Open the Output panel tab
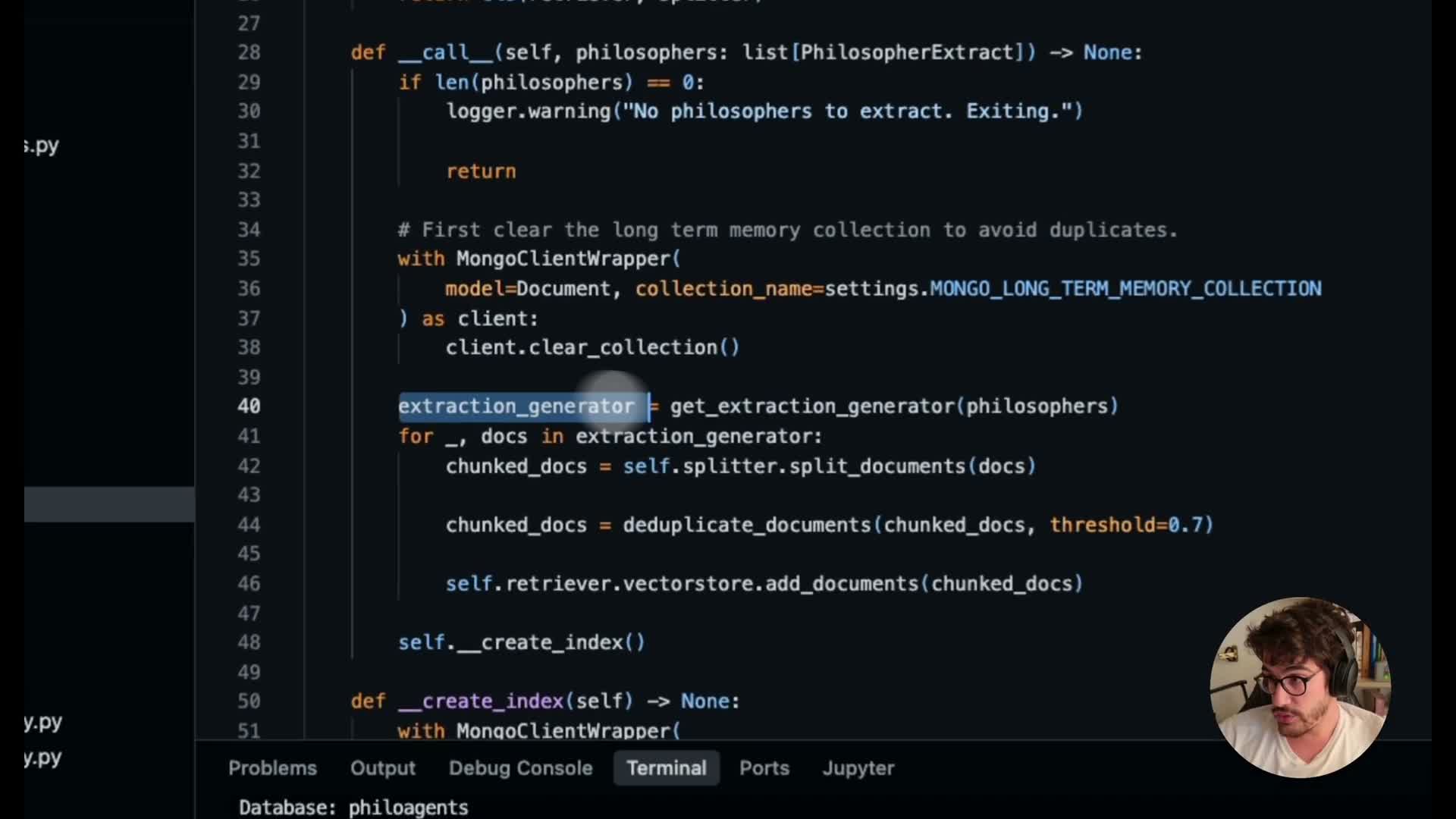Viewport: 1456px width, 819px height. (382, 768)
